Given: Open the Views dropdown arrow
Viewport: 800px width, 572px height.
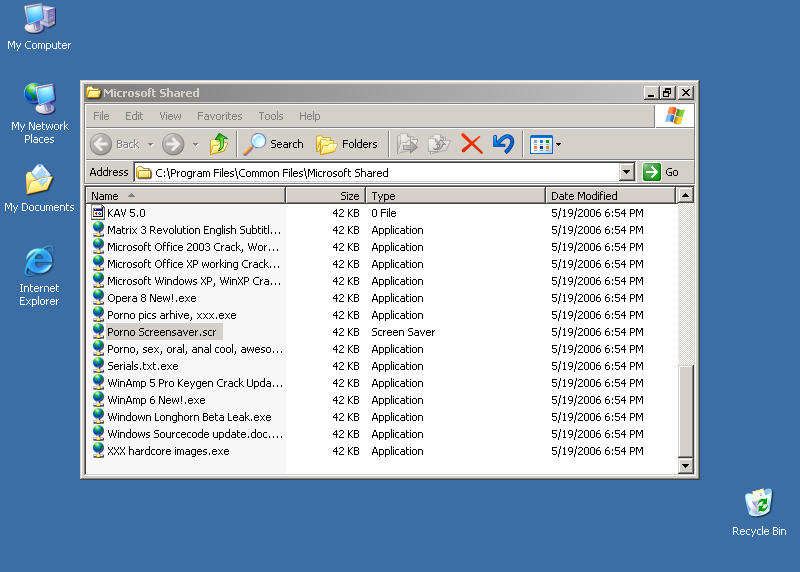Looking at the screenshot, I should (x=558, y=145).
